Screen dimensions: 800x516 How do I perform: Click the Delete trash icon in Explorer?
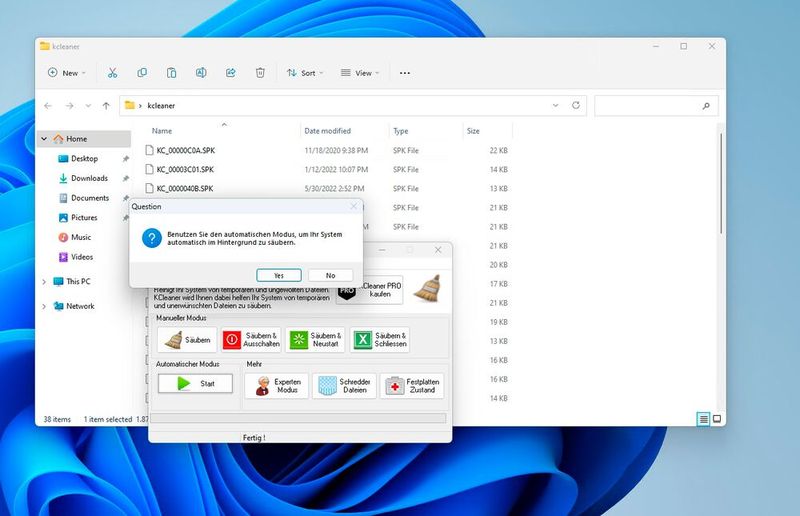click(260, 73)
